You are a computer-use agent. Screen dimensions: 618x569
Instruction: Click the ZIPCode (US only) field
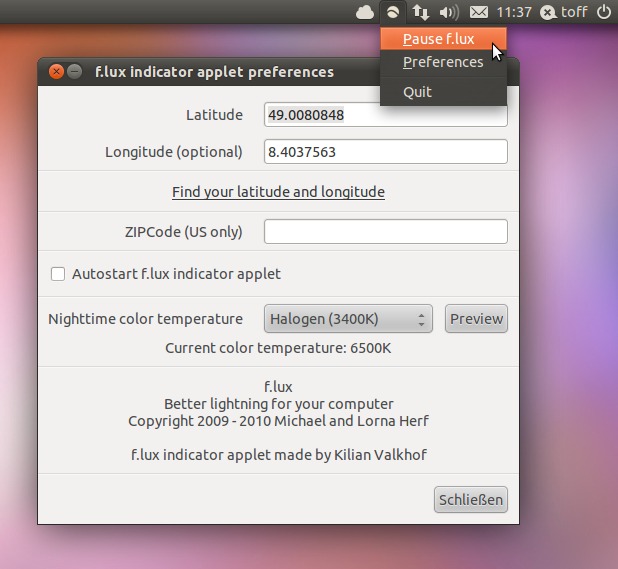[385, 232]
